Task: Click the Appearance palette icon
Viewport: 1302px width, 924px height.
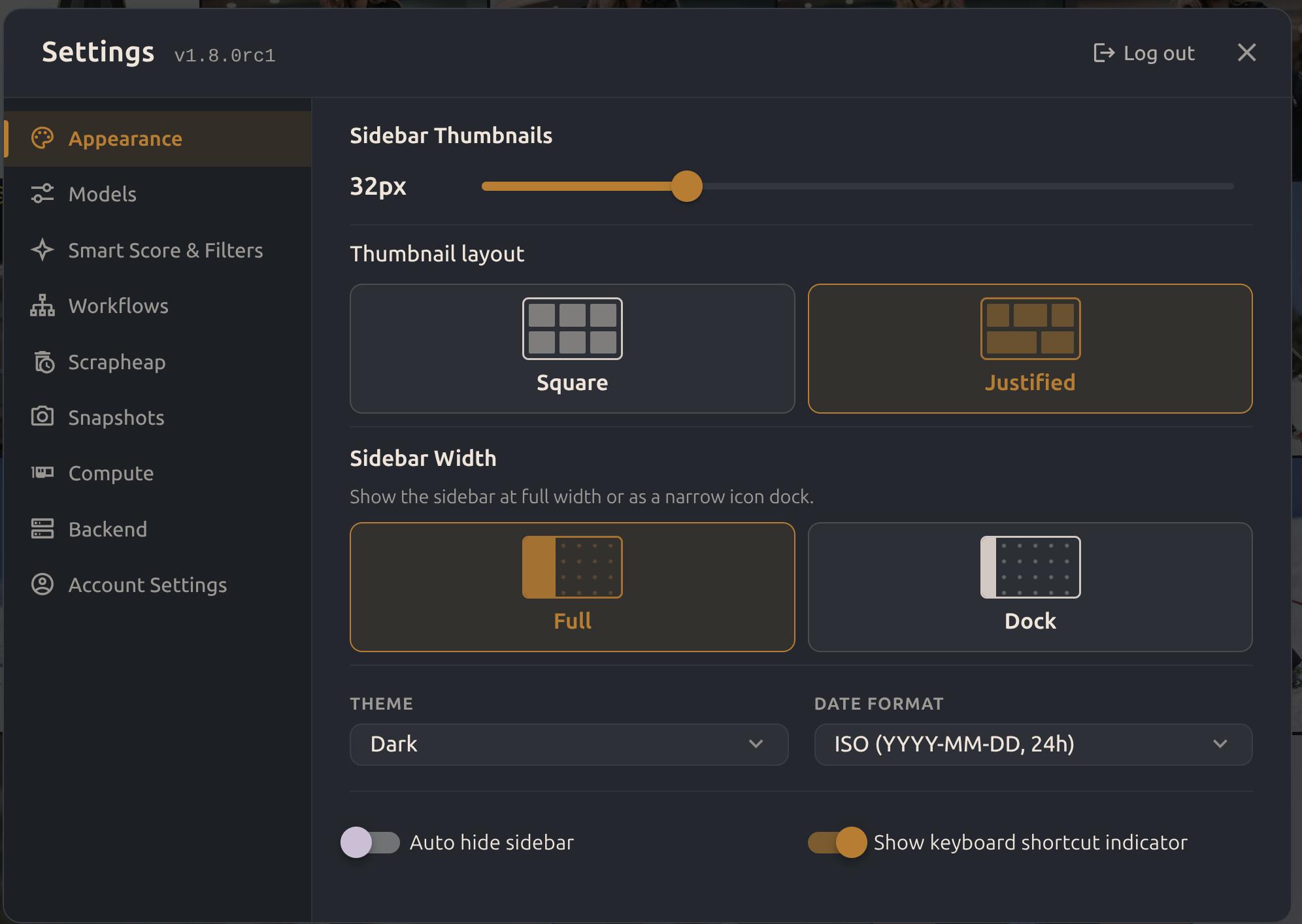Action: click(42, 139)
